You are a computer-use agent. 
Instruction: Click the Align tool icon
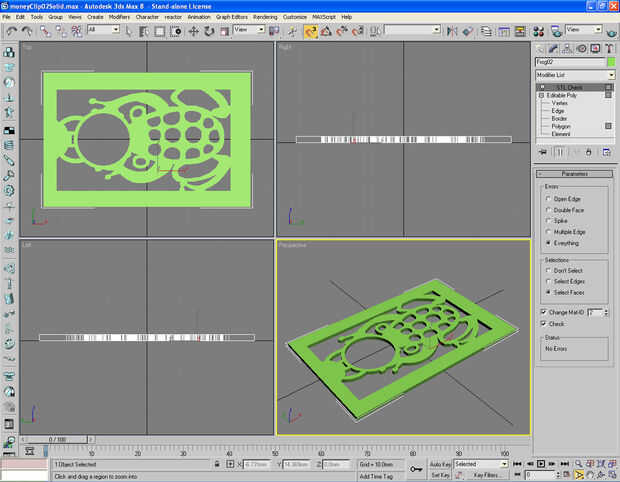tap(468, 31)
